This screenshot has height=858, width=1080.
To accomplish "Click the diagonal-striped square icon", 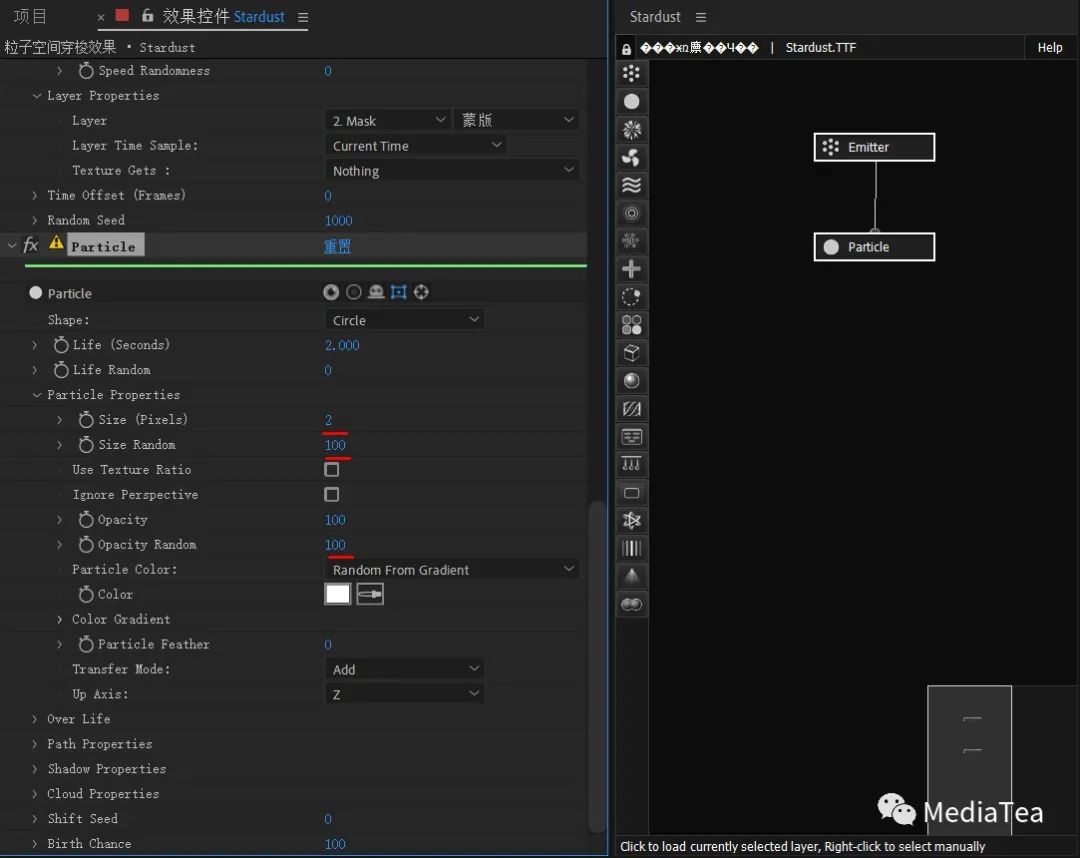I will [x=631, y=409].
